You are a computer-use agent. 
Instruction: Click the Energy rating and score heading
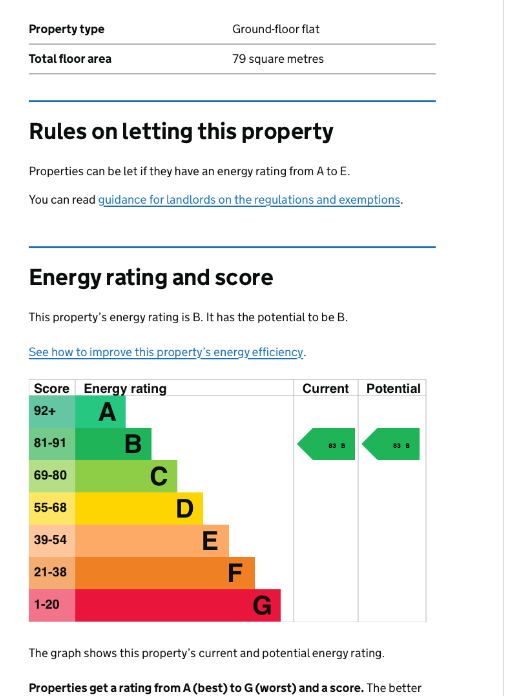(x=151, y=278)
